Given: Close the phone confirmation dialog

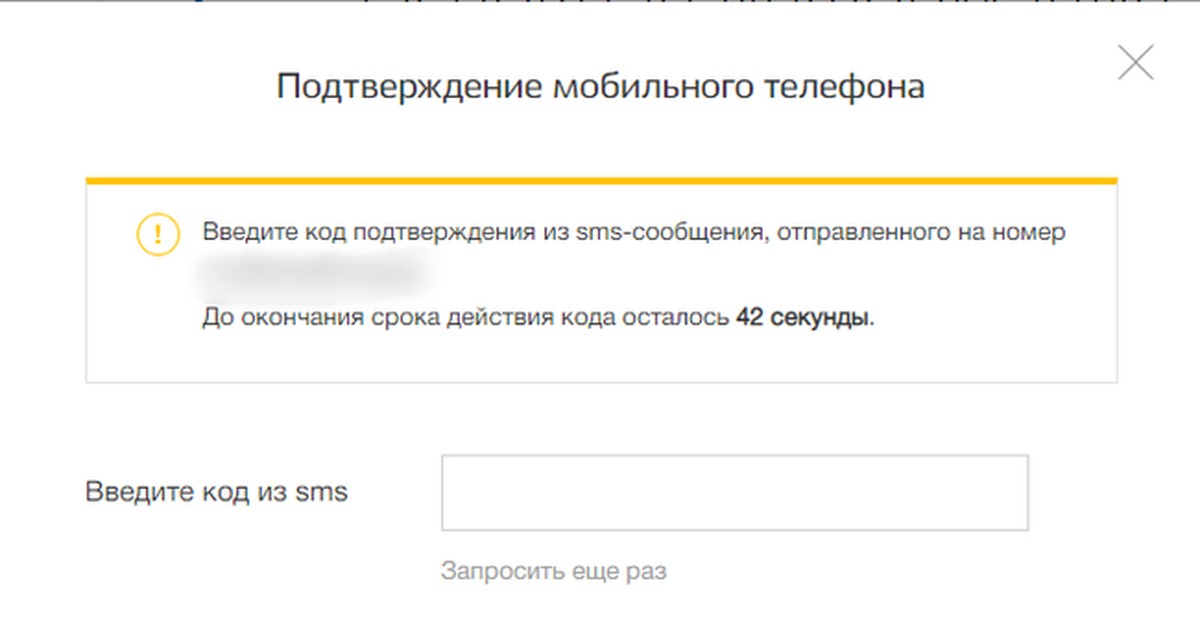Looking at the screenshot, I should pos(1135,63).
